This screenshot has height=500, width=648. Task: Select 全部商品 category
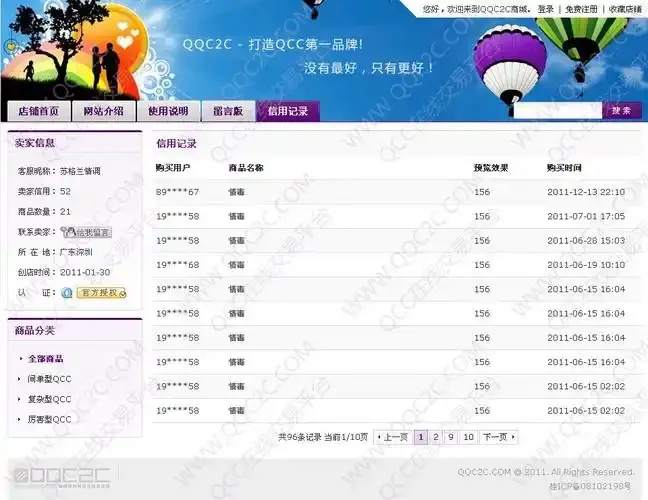[45, 359]
